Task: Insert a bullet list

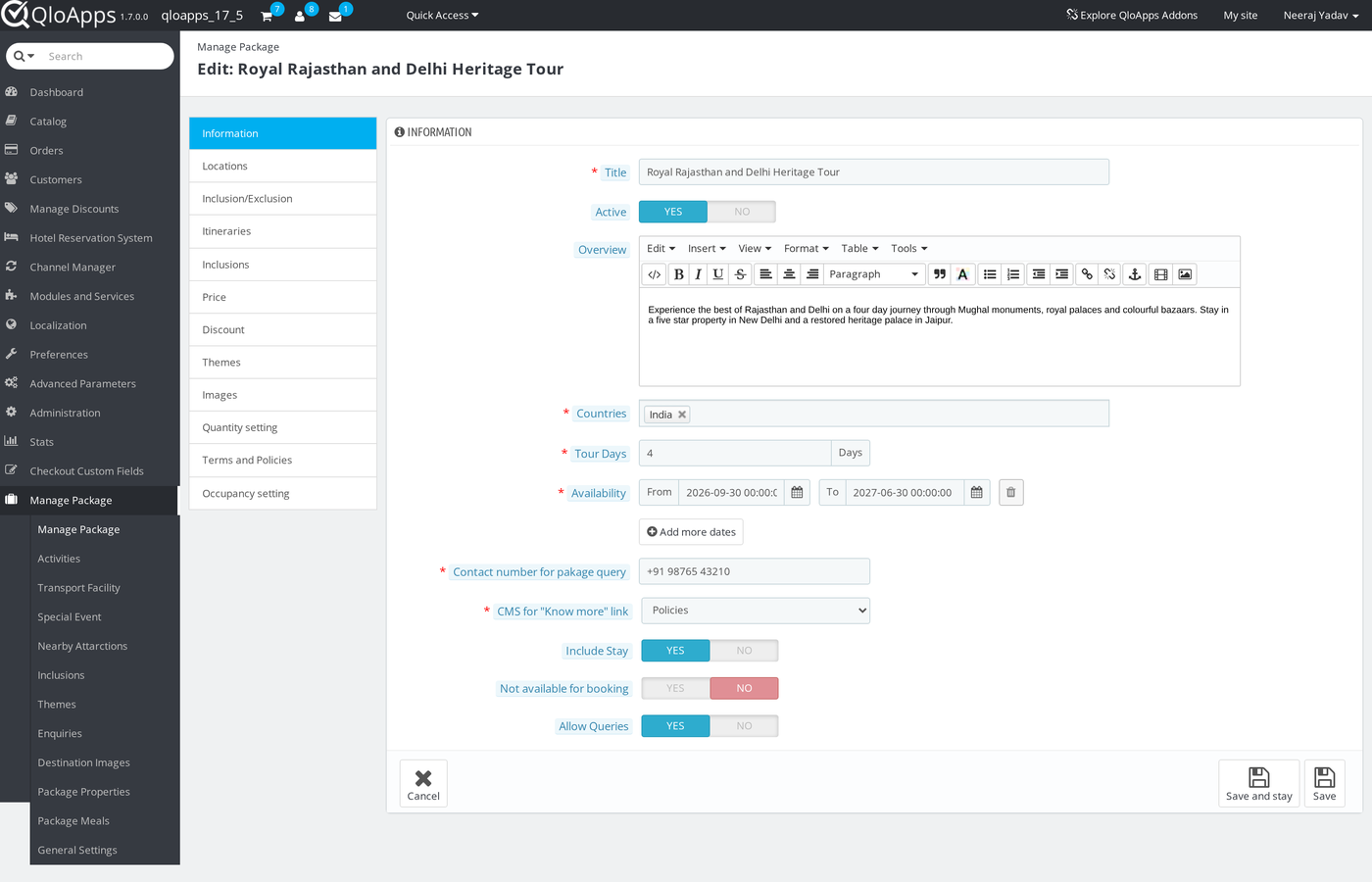Action: 990,274
